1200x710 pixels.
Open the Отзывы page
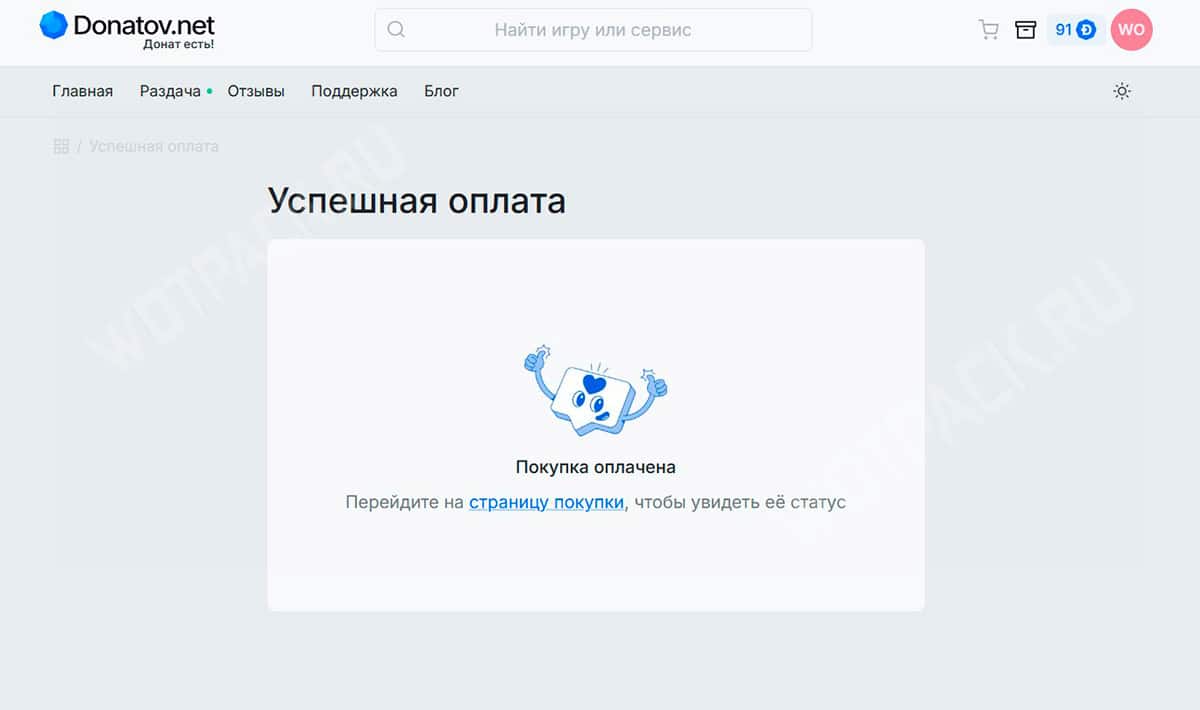256,91
